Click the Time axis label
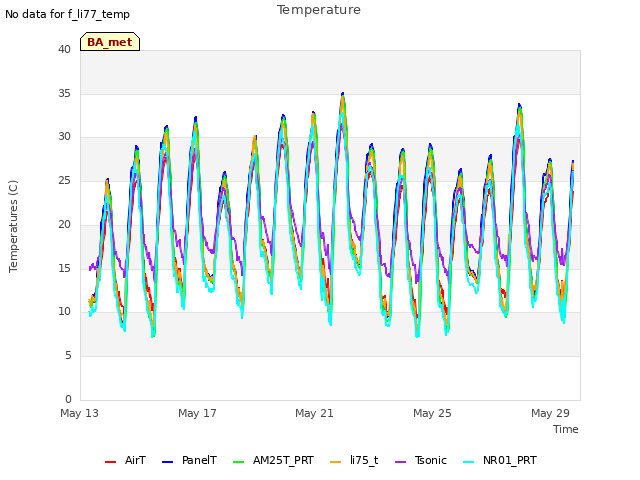The image size is (640, 480). tap(566, 429)
